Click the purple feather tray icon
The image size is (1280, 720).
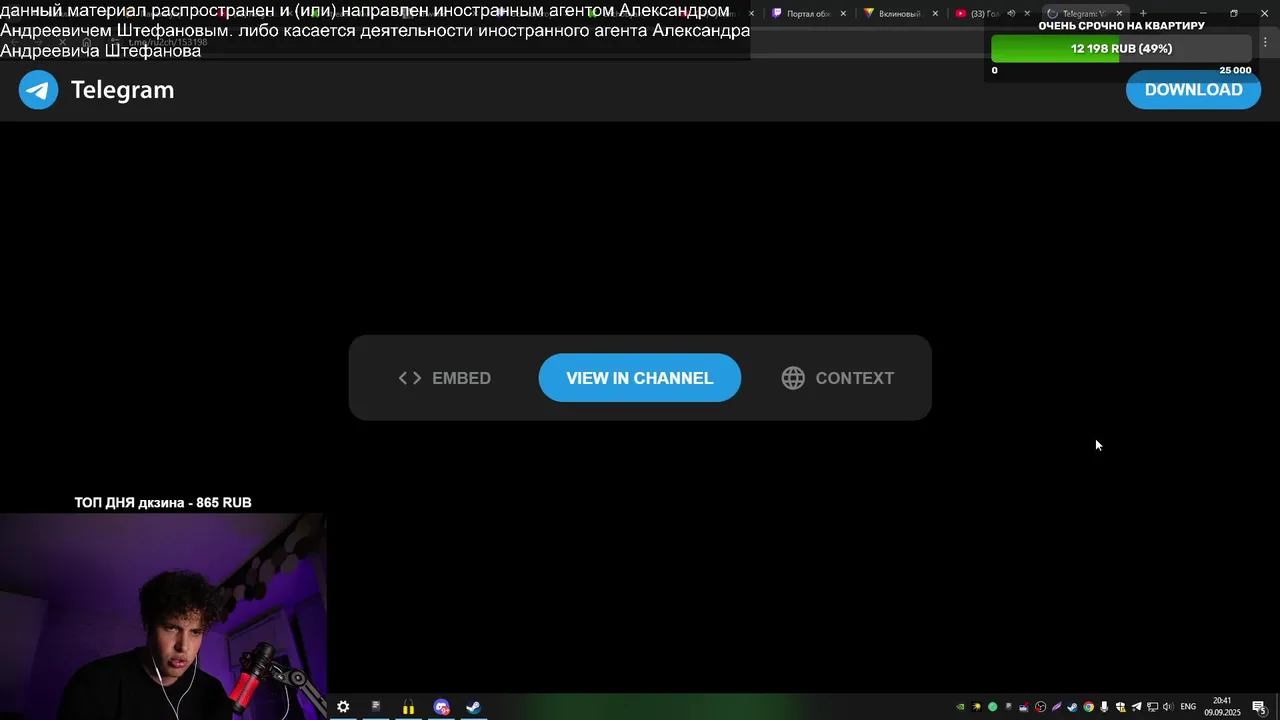[x=1056, y=707]
